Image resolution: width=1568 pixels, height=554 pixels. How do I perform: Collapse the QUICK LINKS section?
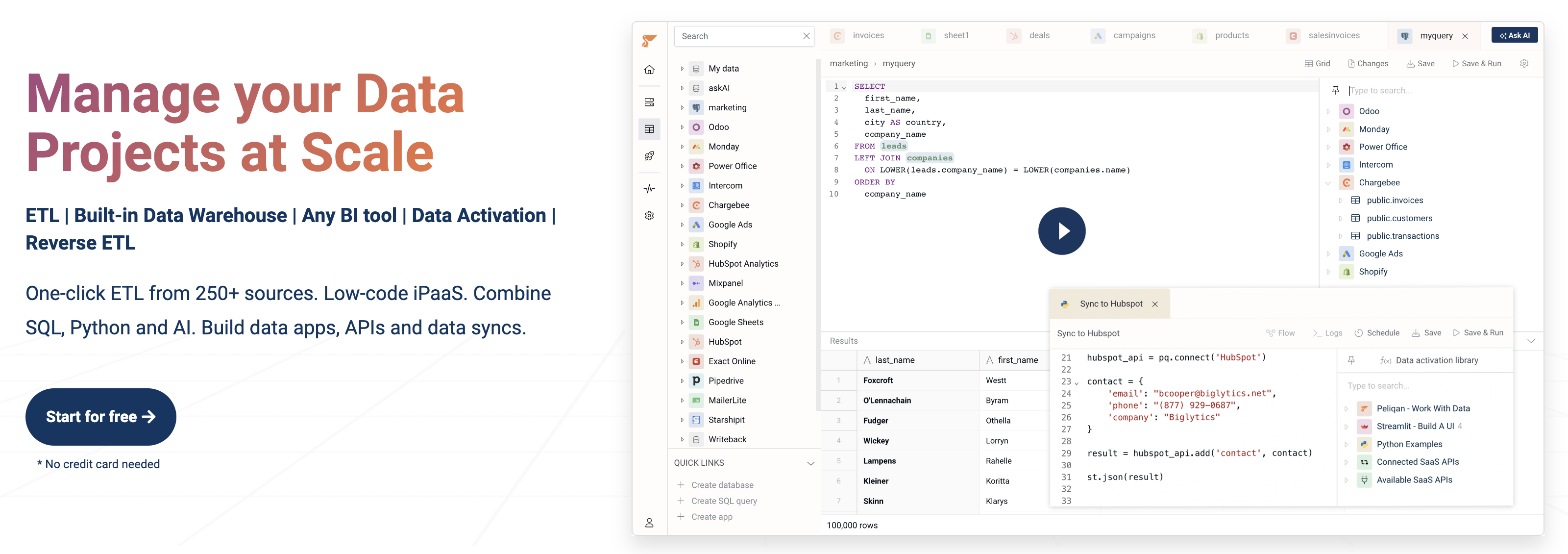point(810,463)
